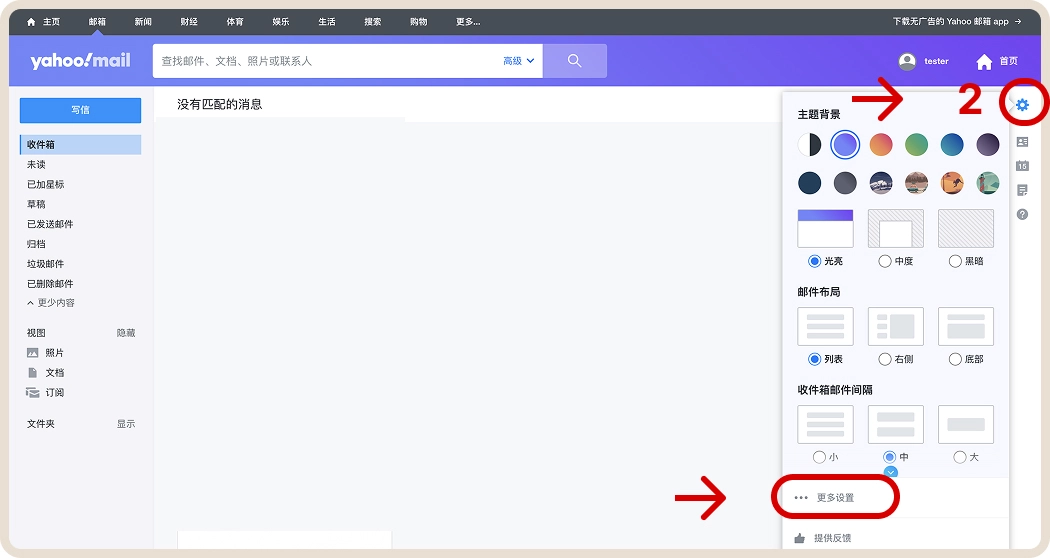1050x558 pixels.
Task: Click the Yahoo Mail logo
Action: click(x=80, y=61)
